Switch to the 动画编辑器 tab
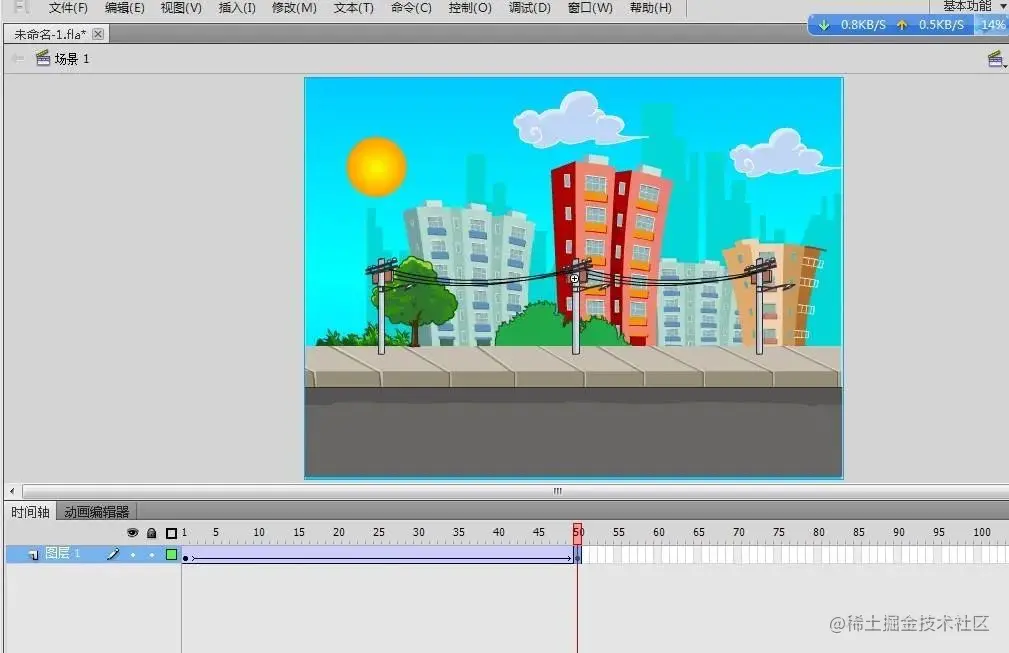This screenshot has width=1009, height=653. pos(97,512)
